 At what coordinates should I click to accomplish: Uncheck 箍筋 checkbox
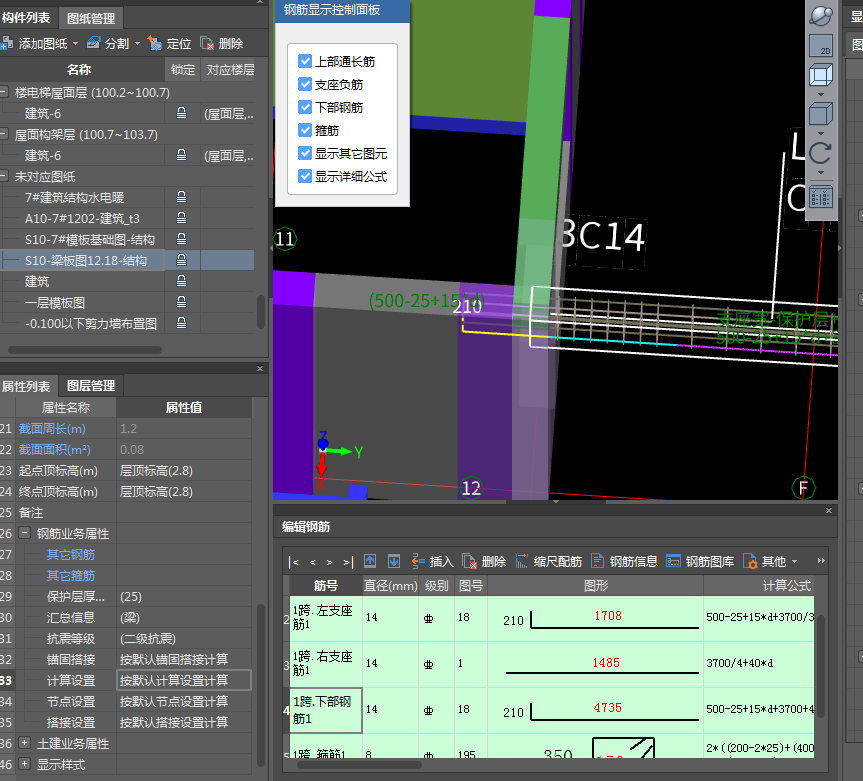(x=305, y=130)
